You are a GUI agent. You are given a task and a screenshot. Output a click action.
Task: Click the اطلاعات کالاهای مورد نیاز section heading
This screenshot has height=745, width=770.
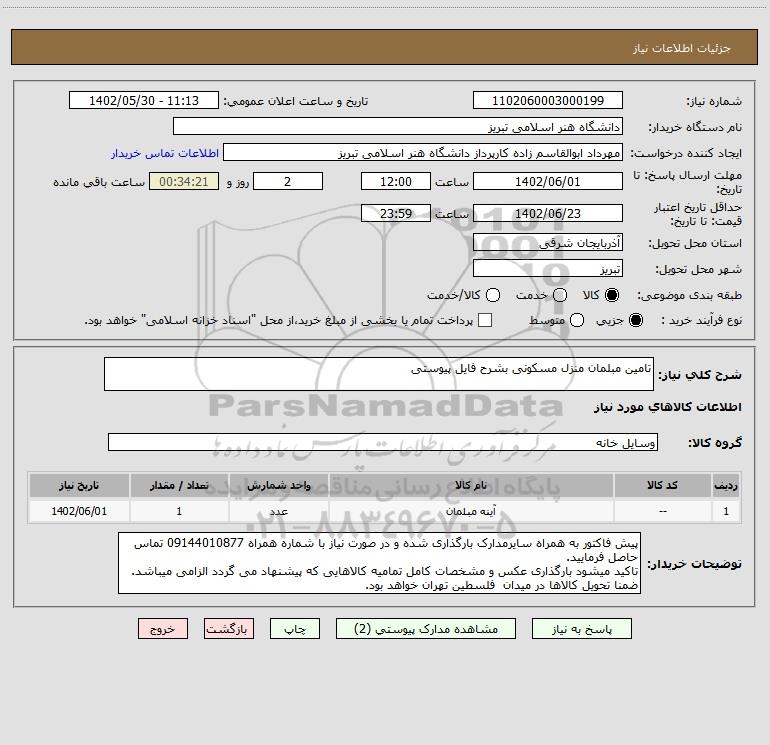point(667,407)
